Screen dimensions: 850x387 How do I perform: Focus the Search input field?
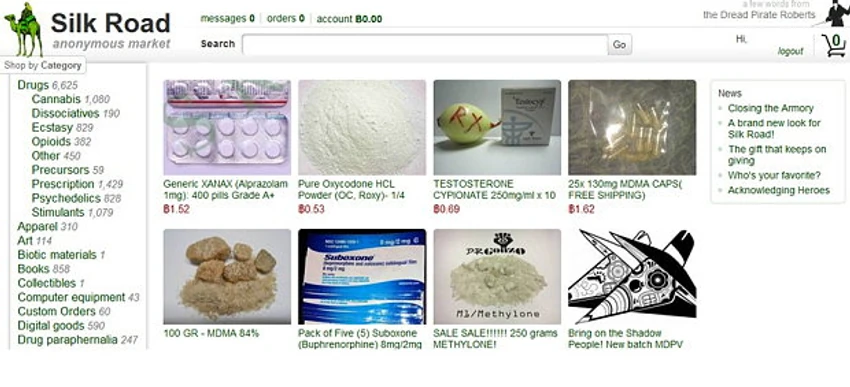(425, 45)
